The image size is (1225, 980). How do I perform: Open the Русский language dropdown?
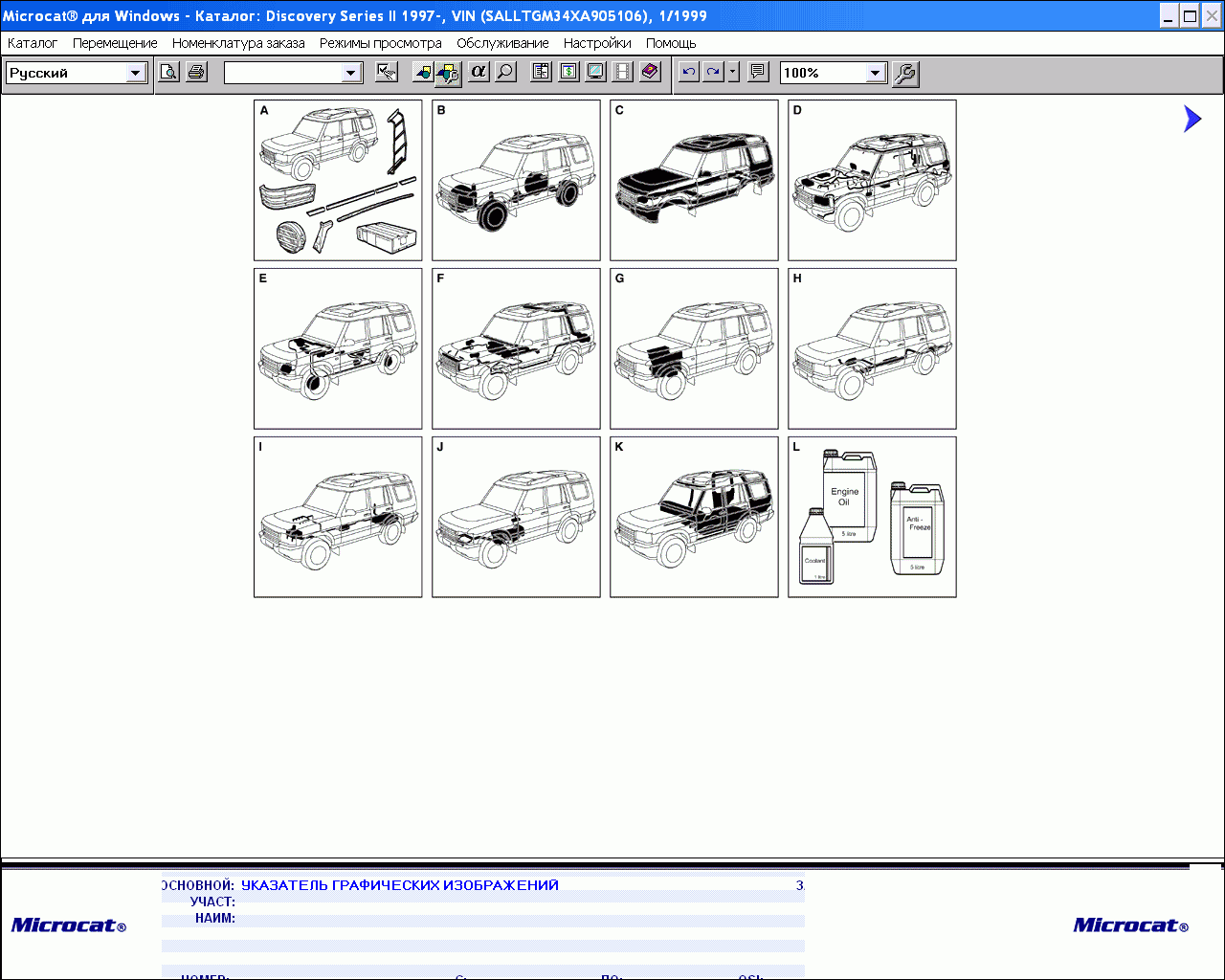click(x=135, y=73)
